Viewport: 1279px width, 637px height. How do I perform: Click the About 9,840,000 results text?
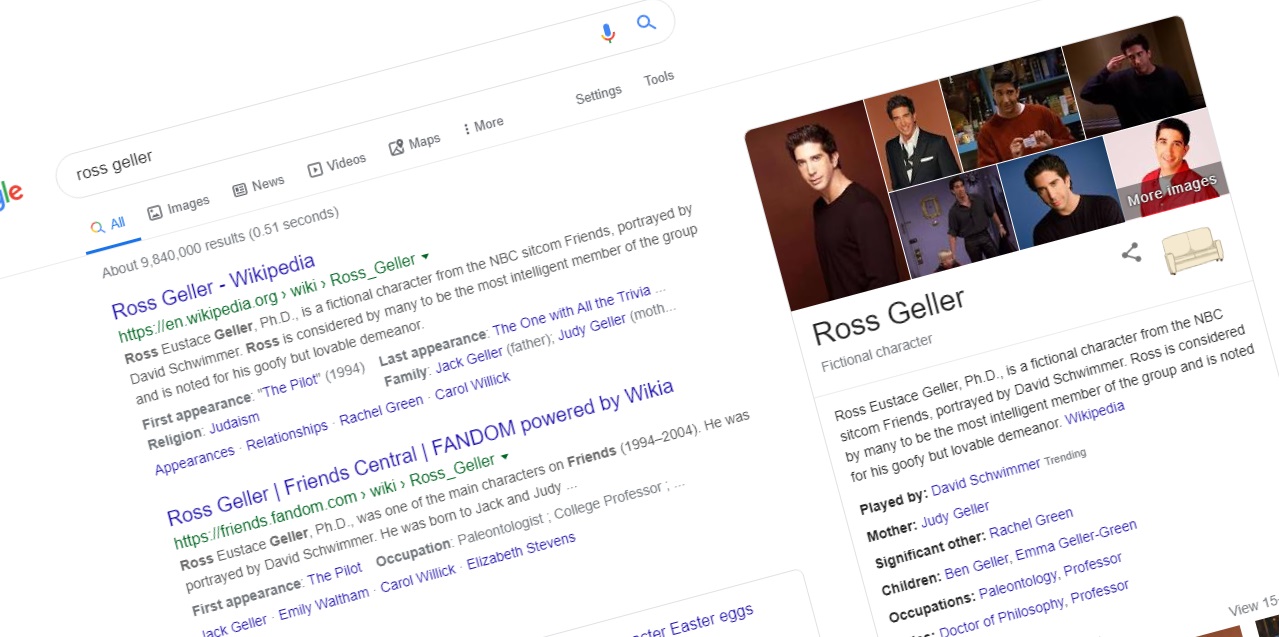click(220, 242)
